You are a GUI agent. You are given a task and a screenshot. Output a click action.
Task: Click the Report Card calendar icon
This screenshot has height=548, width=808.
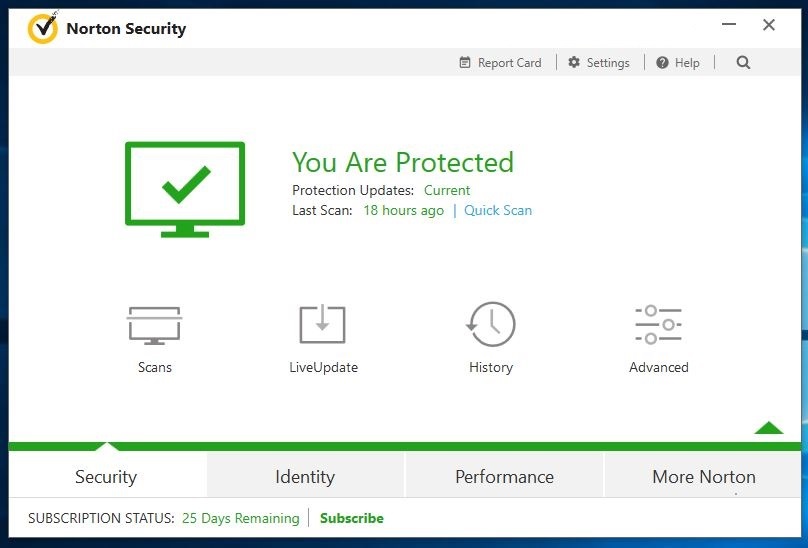click(465, 62)
